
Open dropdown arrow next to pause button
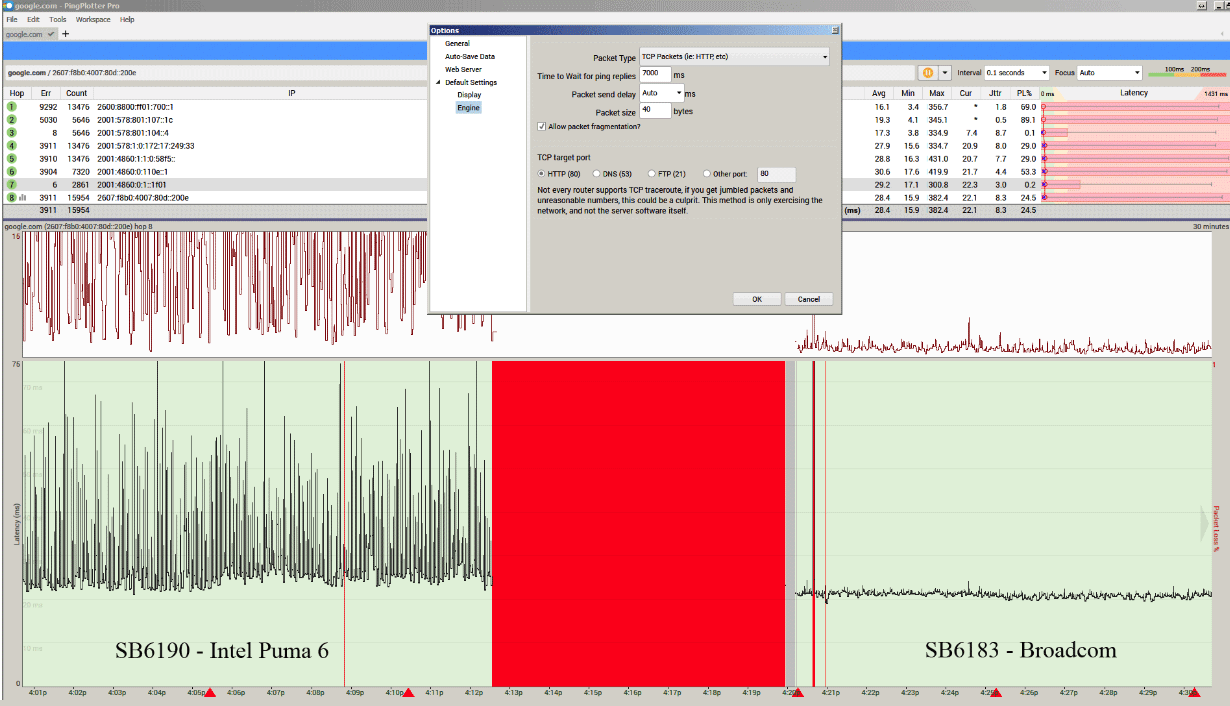(x=944, y=73)
